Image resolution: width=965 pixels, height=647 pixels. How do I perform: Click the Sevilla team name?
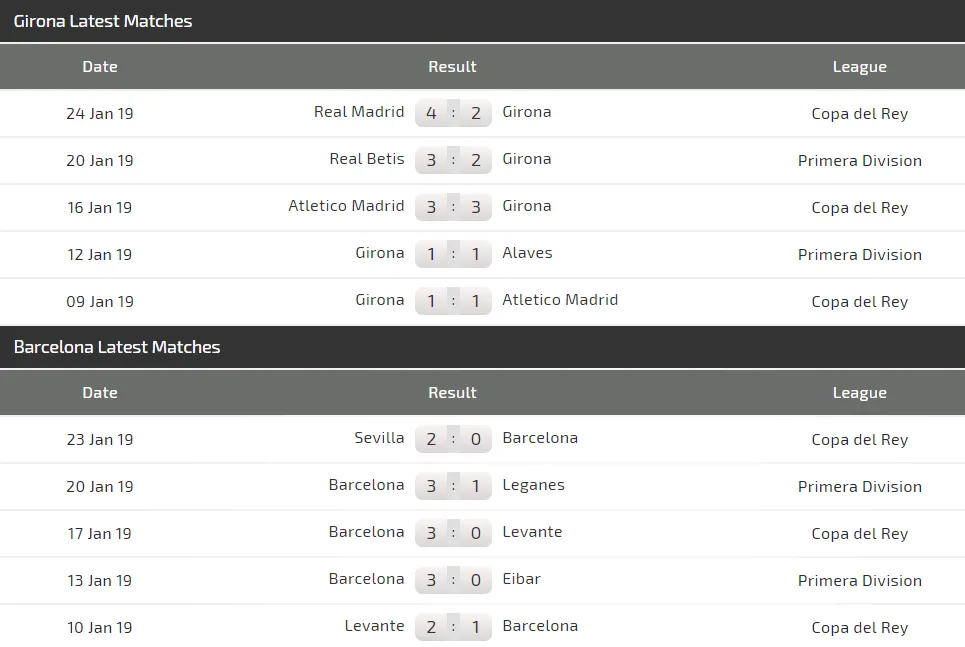point(379,438)
